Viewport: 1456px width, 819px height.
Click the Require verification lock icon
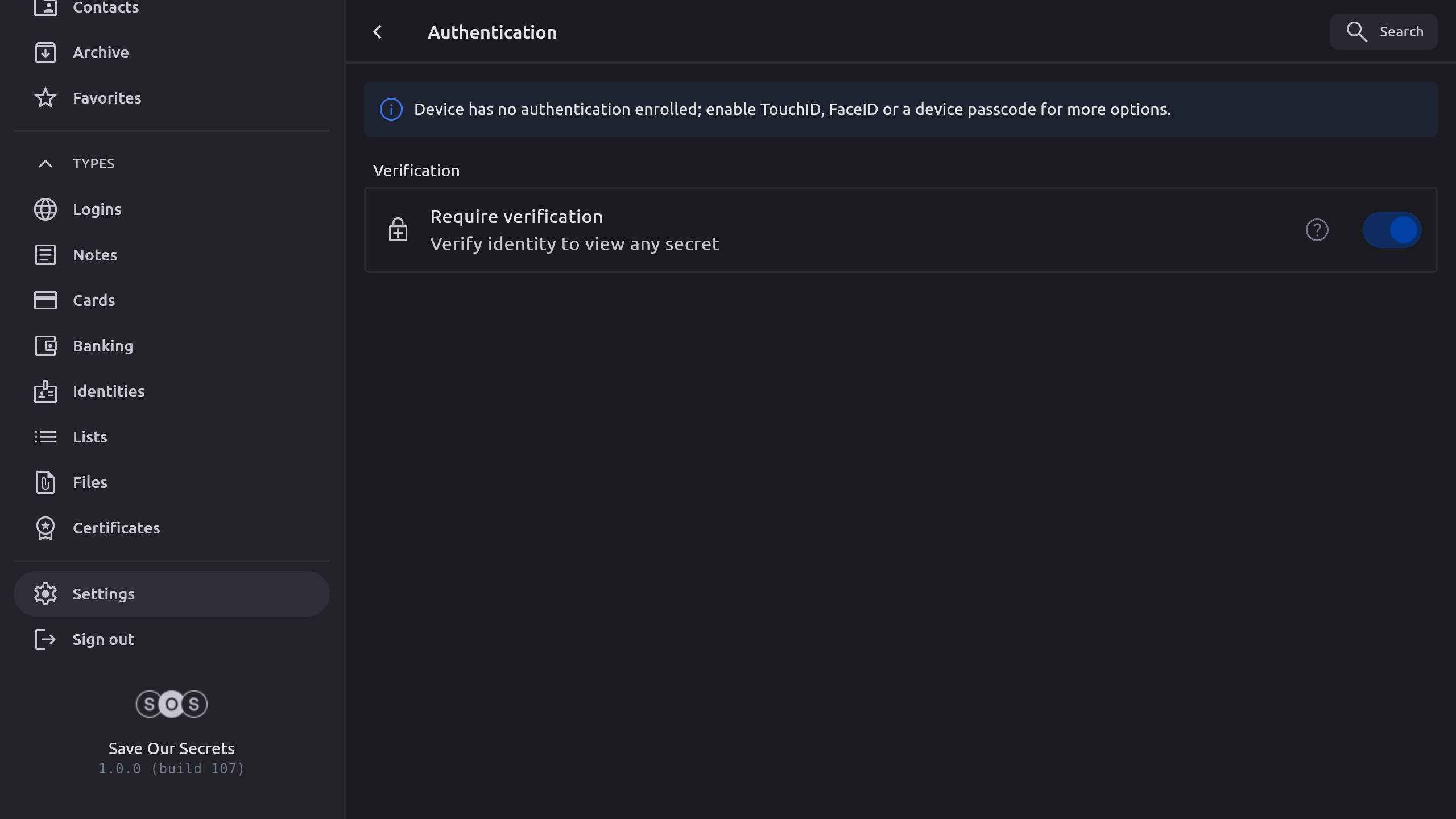pos(398,230)
